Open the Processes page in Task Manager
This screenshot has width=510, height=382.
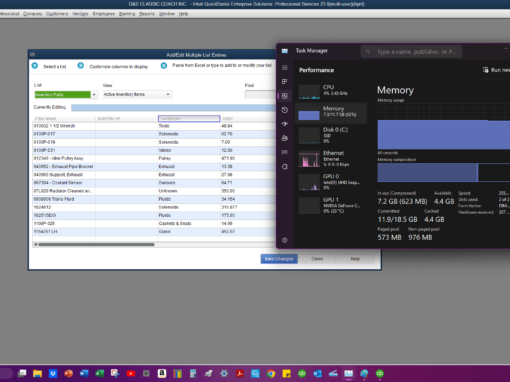click(285, 82)
